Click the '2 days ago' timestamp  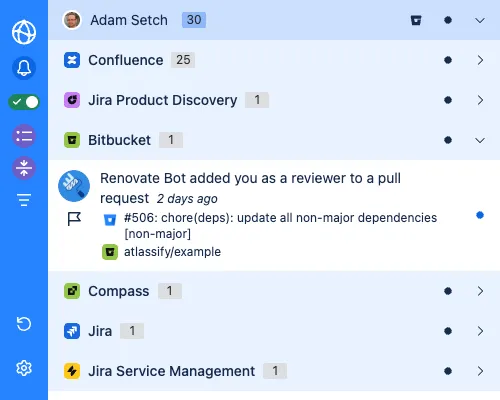(x=187, y=199)
